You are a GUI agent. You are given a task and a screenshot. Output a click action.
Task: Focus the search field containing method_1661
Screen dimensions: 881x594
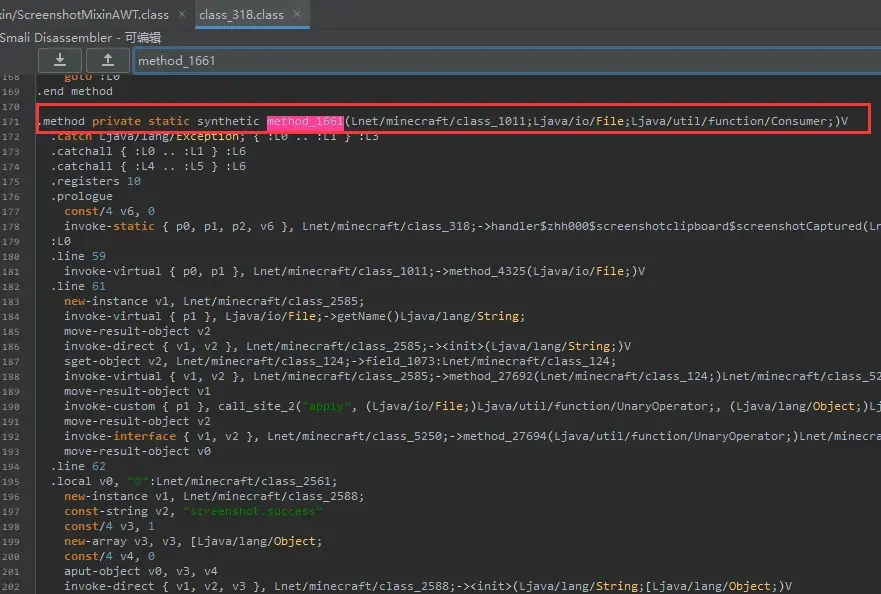(x=507, y=61)
